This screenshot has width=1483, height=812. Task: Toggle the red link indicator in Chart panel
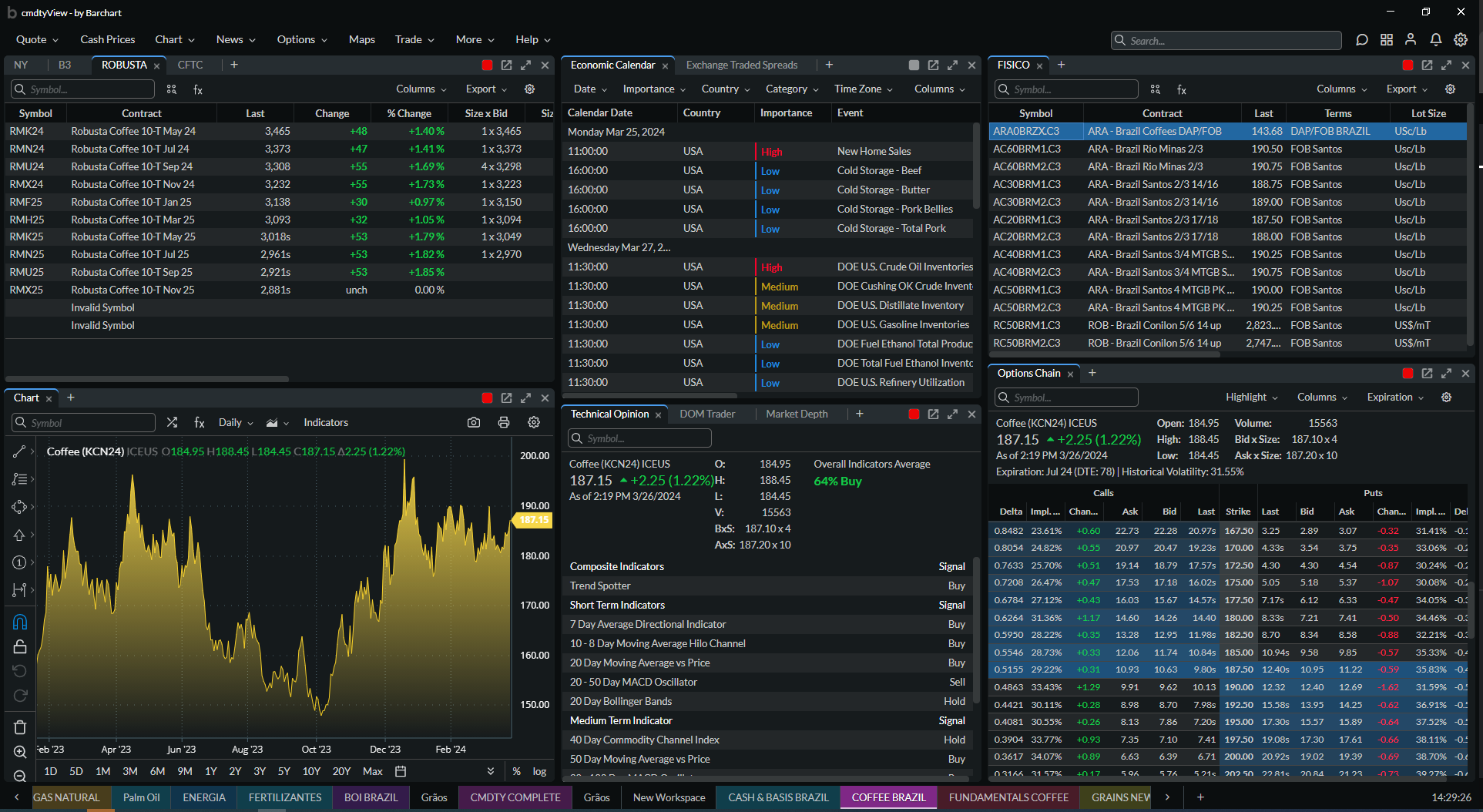(487, 398)
